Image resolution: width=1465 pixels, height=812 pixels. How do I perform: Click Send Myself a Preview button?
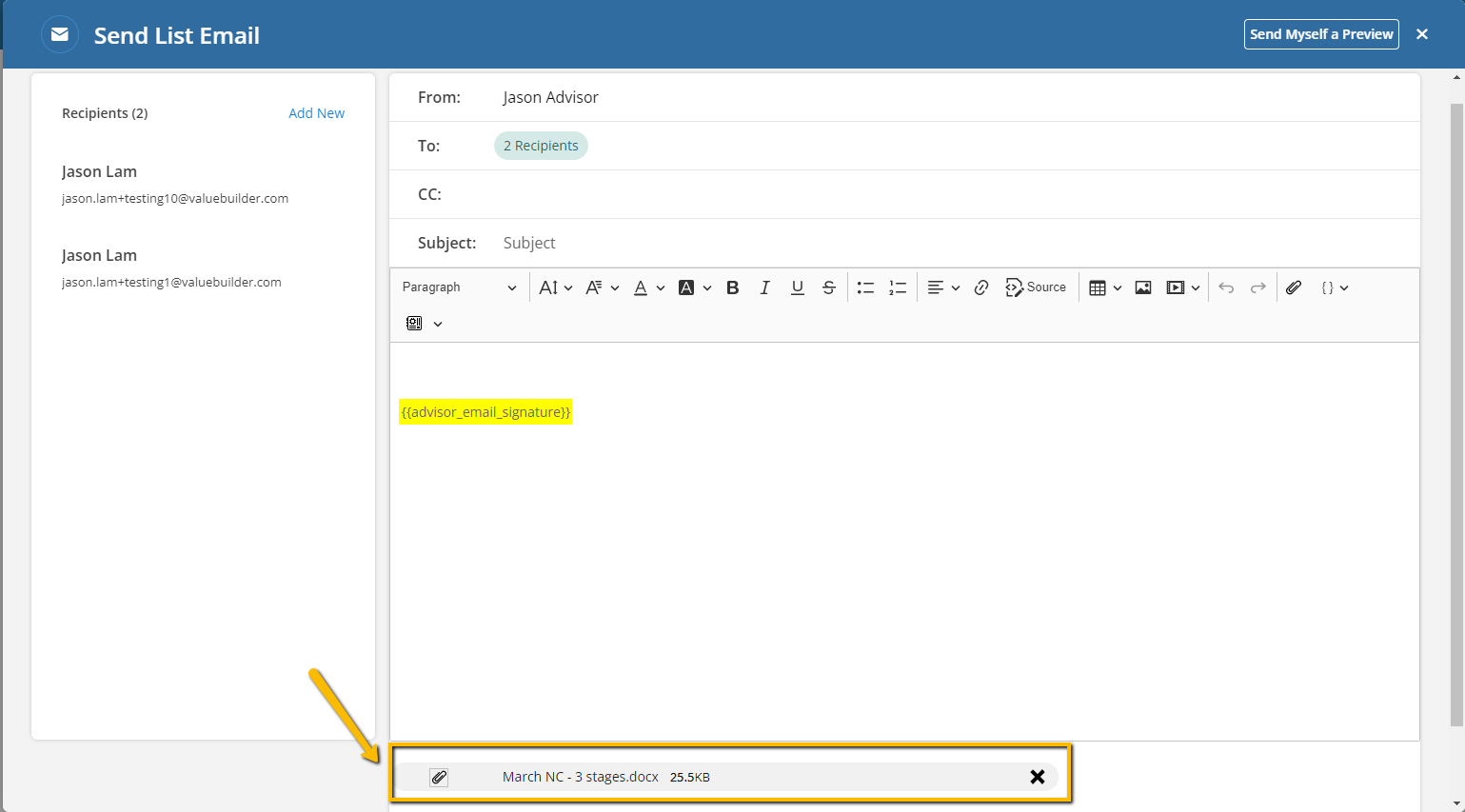pyautogui.click(x=1321, y=34)
